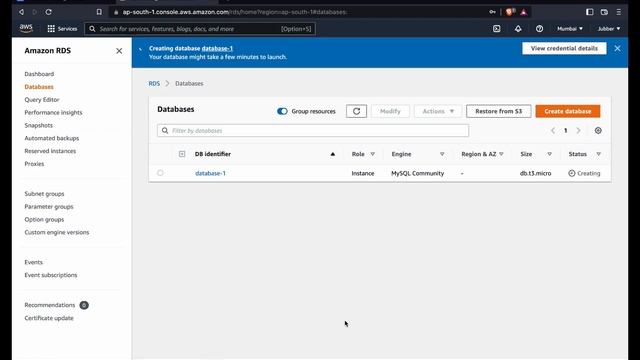Launch AWS CloudShell icon
Viewport: 640px width, 360px height.
click(x=496, y=29)
